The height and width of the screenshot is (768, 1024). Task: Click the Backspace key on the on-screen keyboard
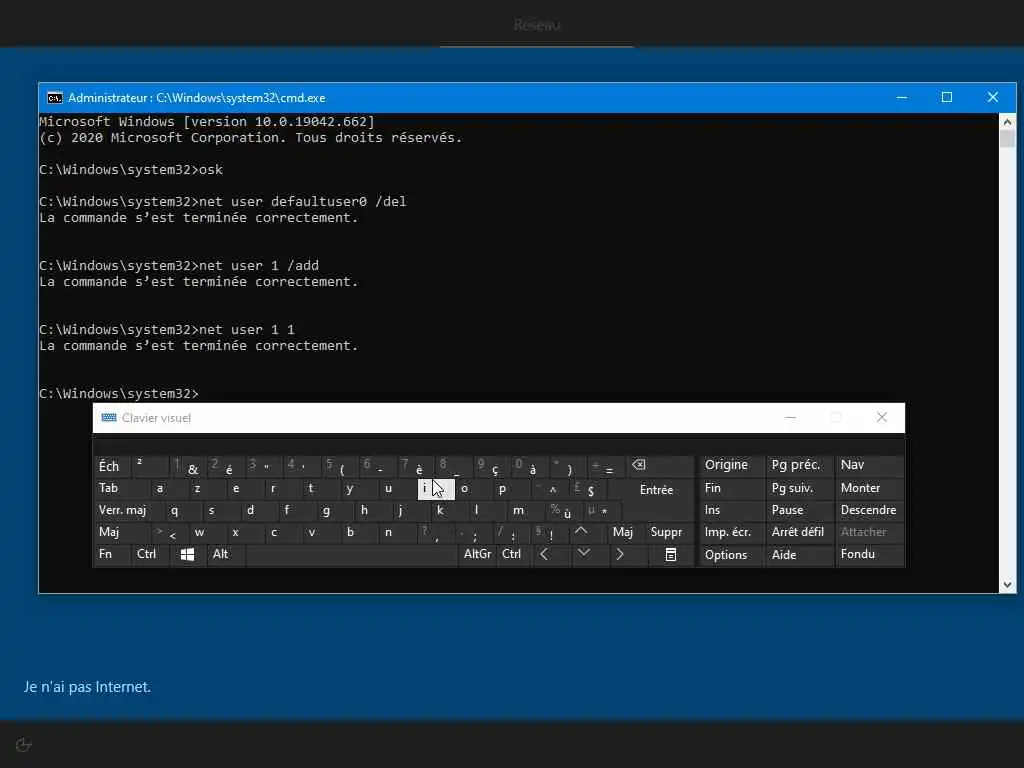coord(660,466)
